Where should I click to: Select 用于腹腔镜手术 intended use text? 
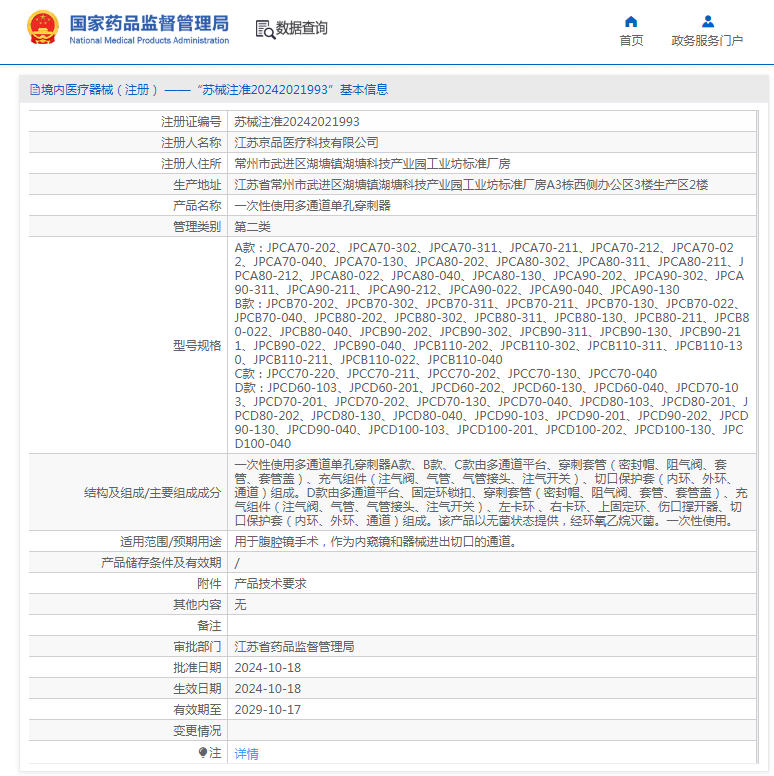click(x=376, y=541)
